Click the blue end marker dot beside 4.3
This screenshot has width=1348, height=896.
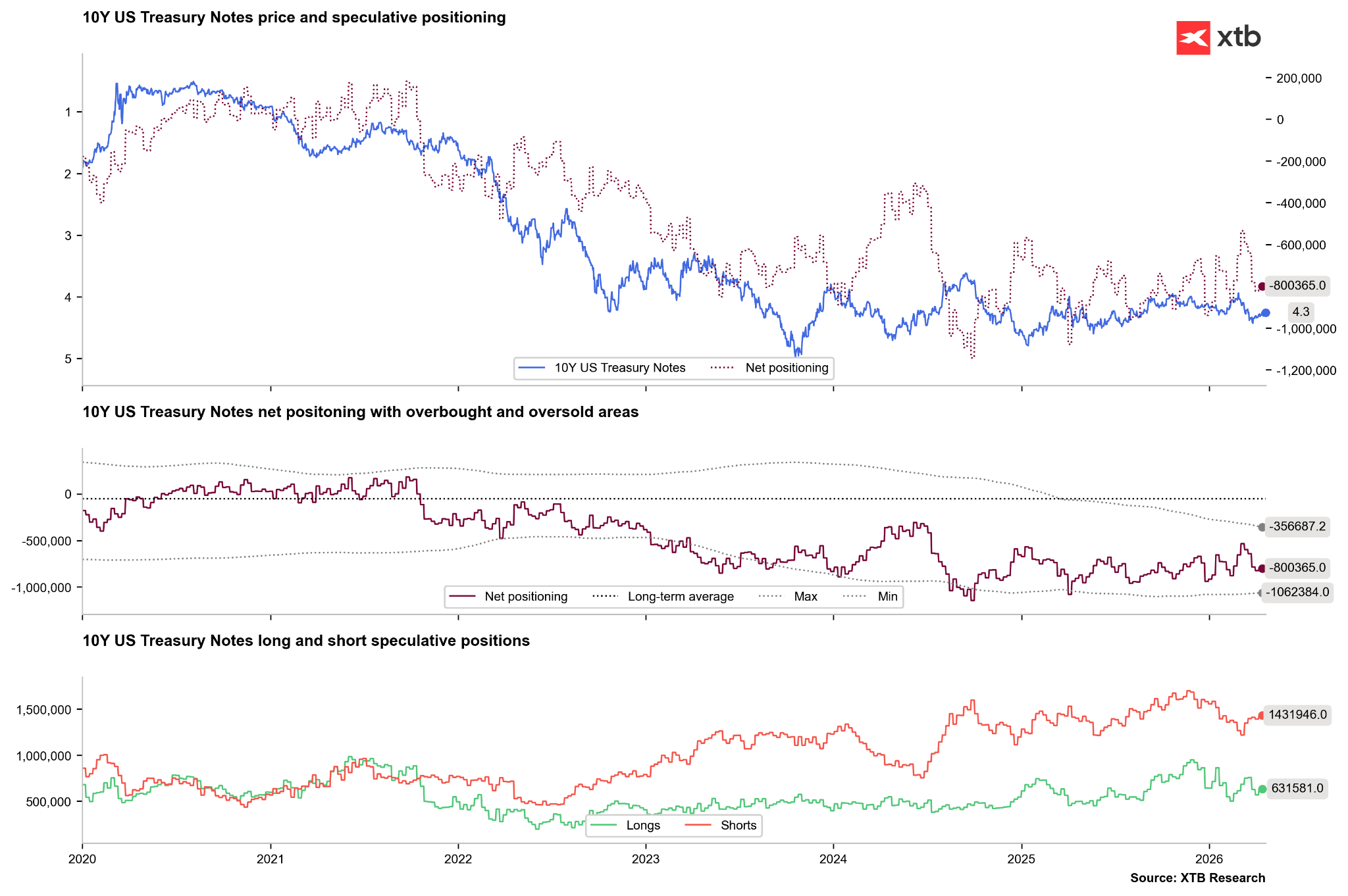coord(1265,312)
